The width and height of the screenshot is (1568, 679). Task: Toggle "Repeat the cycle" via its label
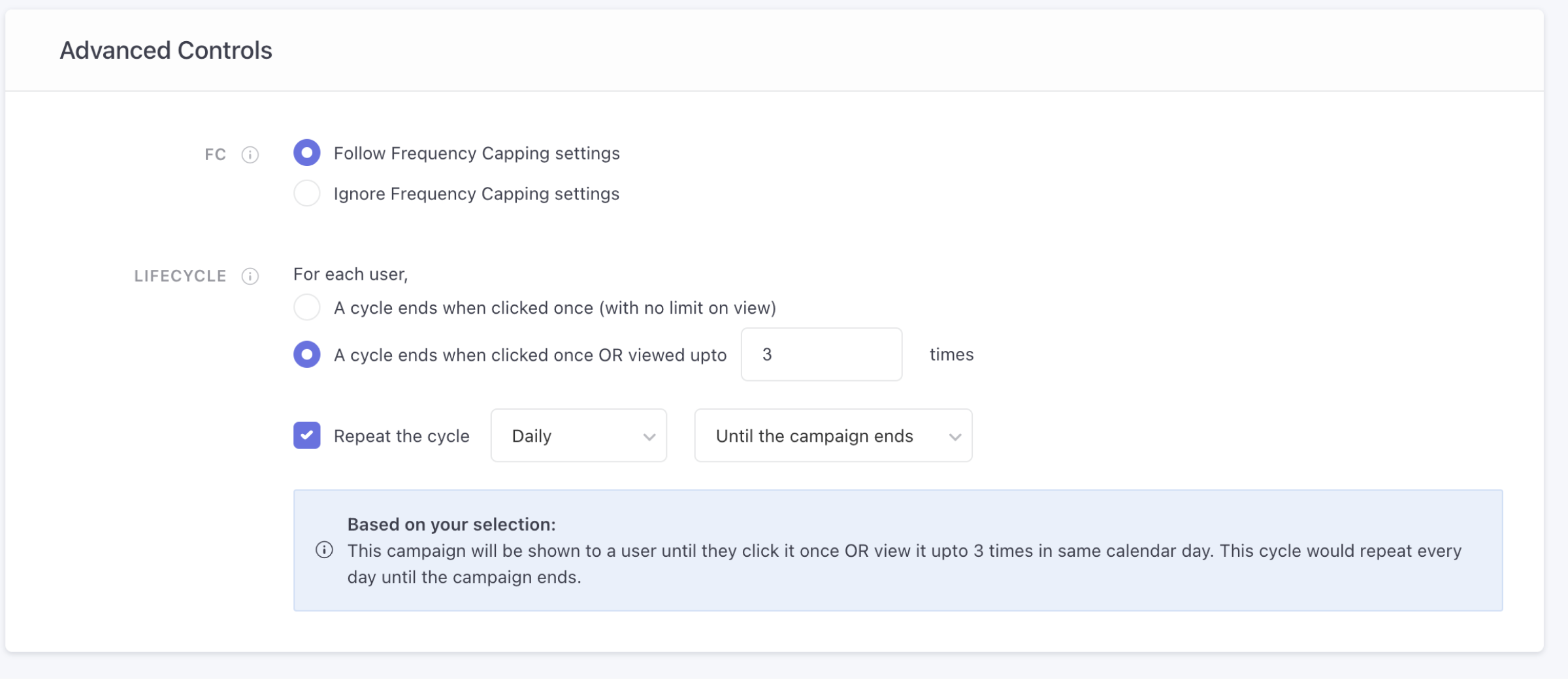[x=401, y=435]
